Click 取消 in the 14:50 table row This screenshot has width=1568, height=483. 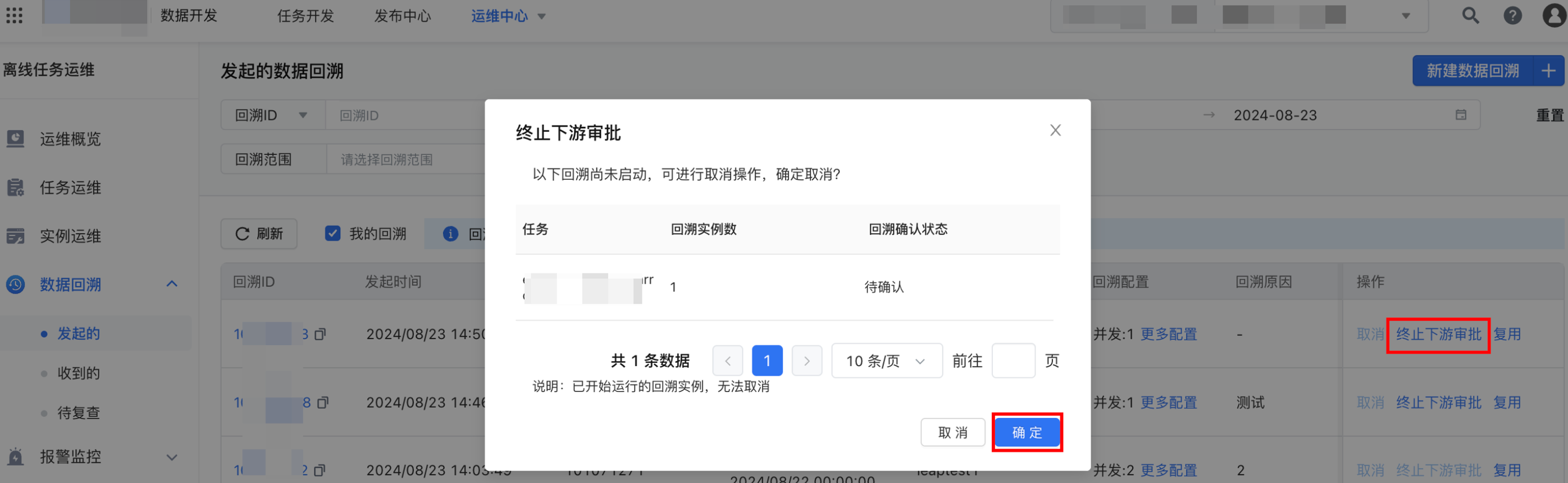pyautogui.click(x=1370, y=334)
